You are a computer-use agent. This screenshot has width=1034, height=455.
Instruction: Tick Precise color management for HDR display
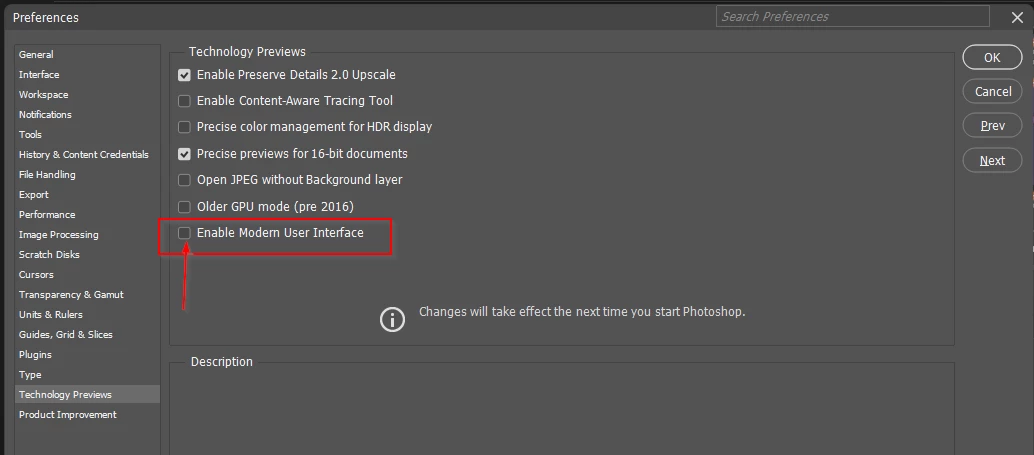(x=184, y=127)
